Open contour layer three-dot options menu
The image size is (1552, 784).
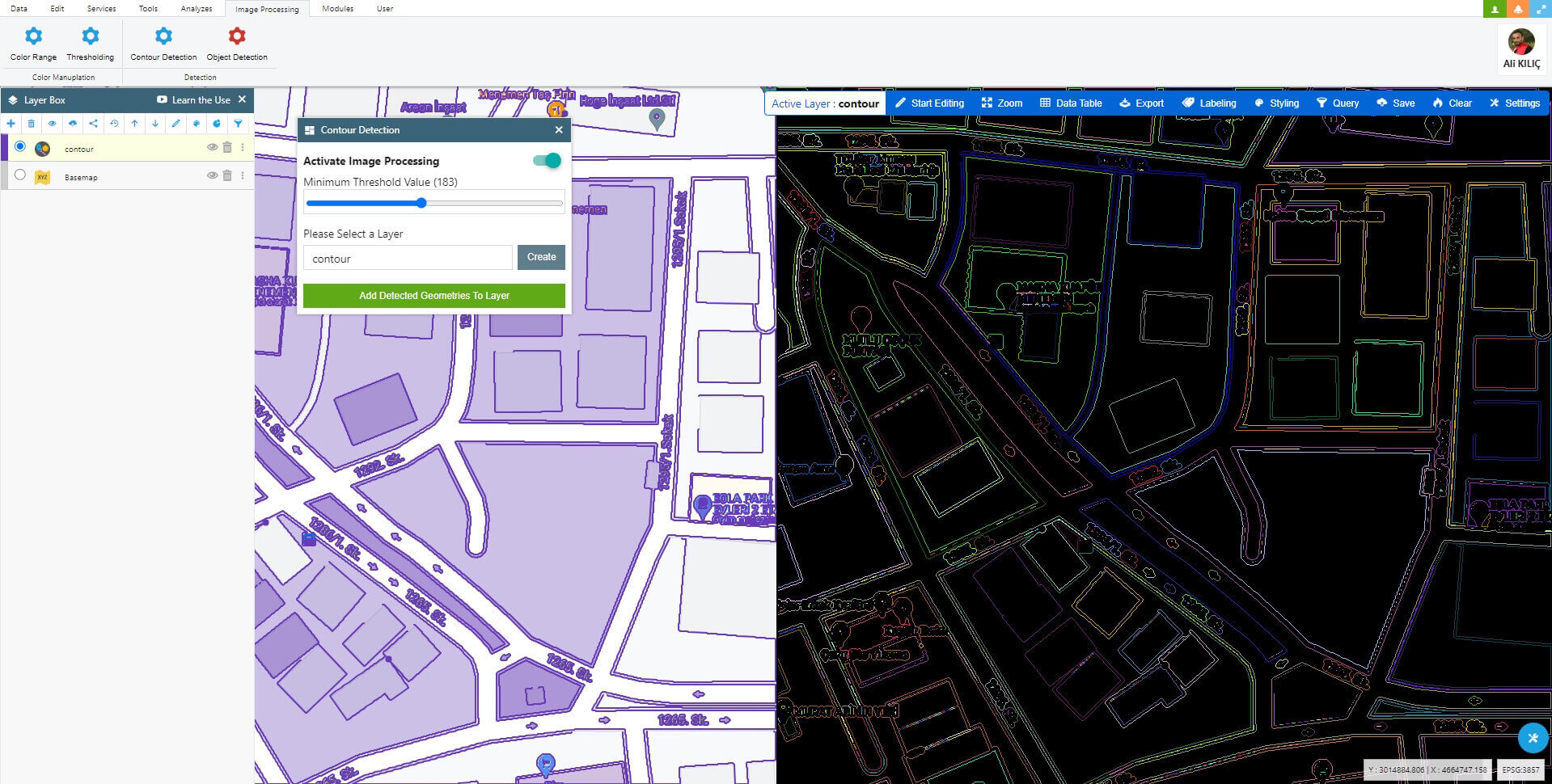tap(243, 147)
